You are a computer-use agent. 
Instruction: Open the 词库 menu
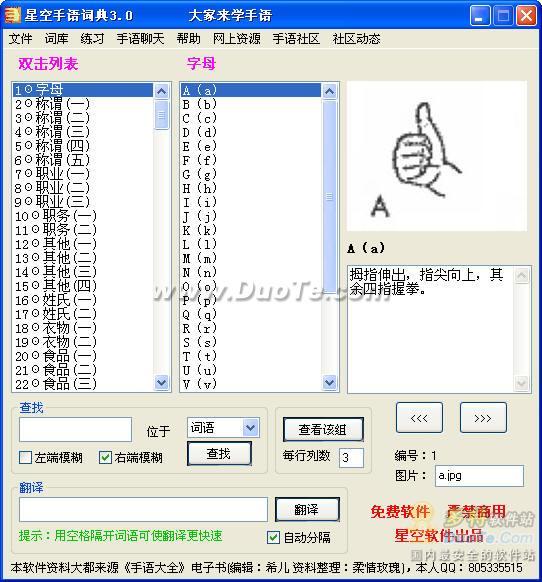coord(56,39)
